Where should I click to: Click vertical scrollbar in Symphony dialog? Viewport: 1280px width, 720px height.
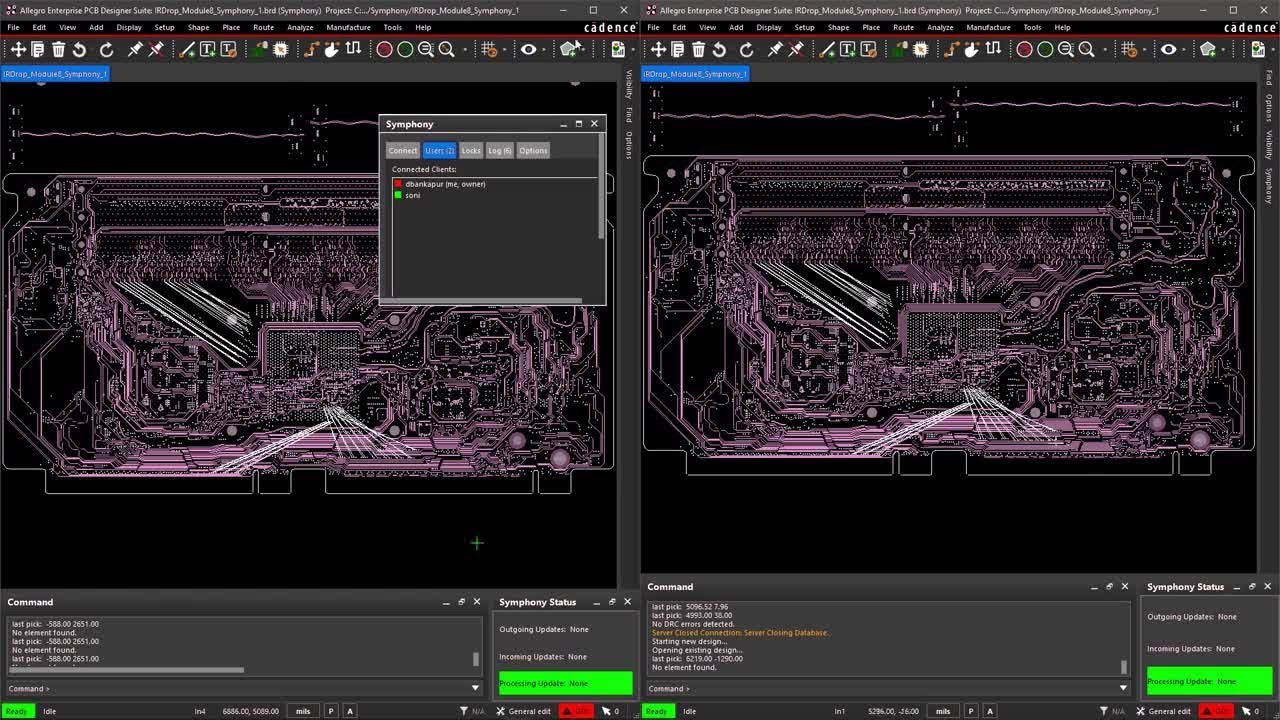[x=601, y=187]
